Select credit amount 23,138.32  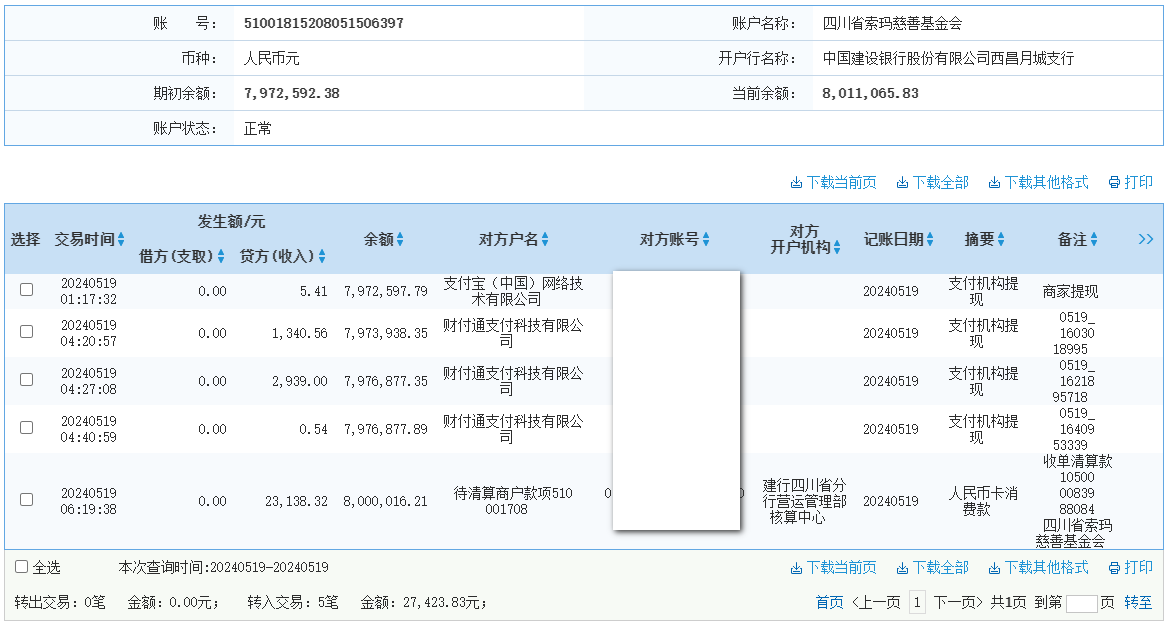tap(296, 501)
